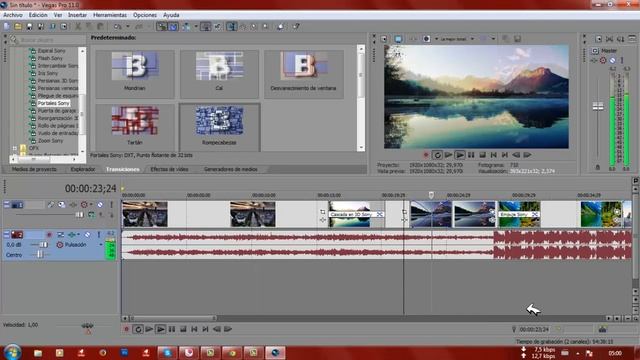Open the Archivo menu
The image size is (640, 360).
pos(13,15)
